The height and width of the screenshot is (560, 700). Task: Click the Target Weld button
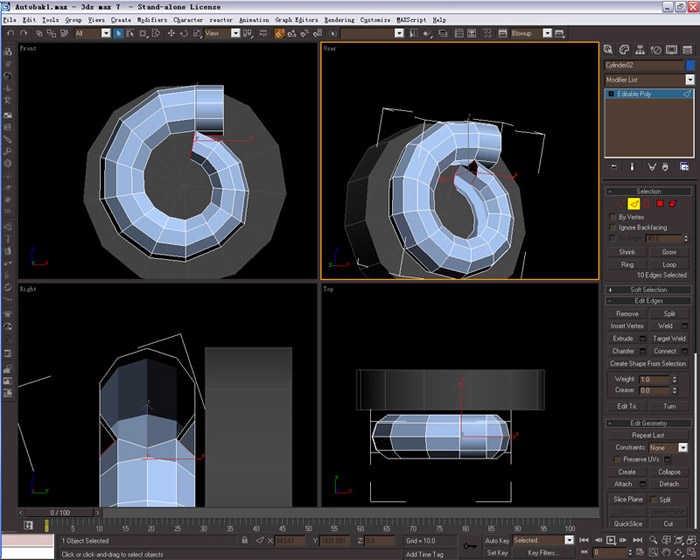[x=669, y=339]
